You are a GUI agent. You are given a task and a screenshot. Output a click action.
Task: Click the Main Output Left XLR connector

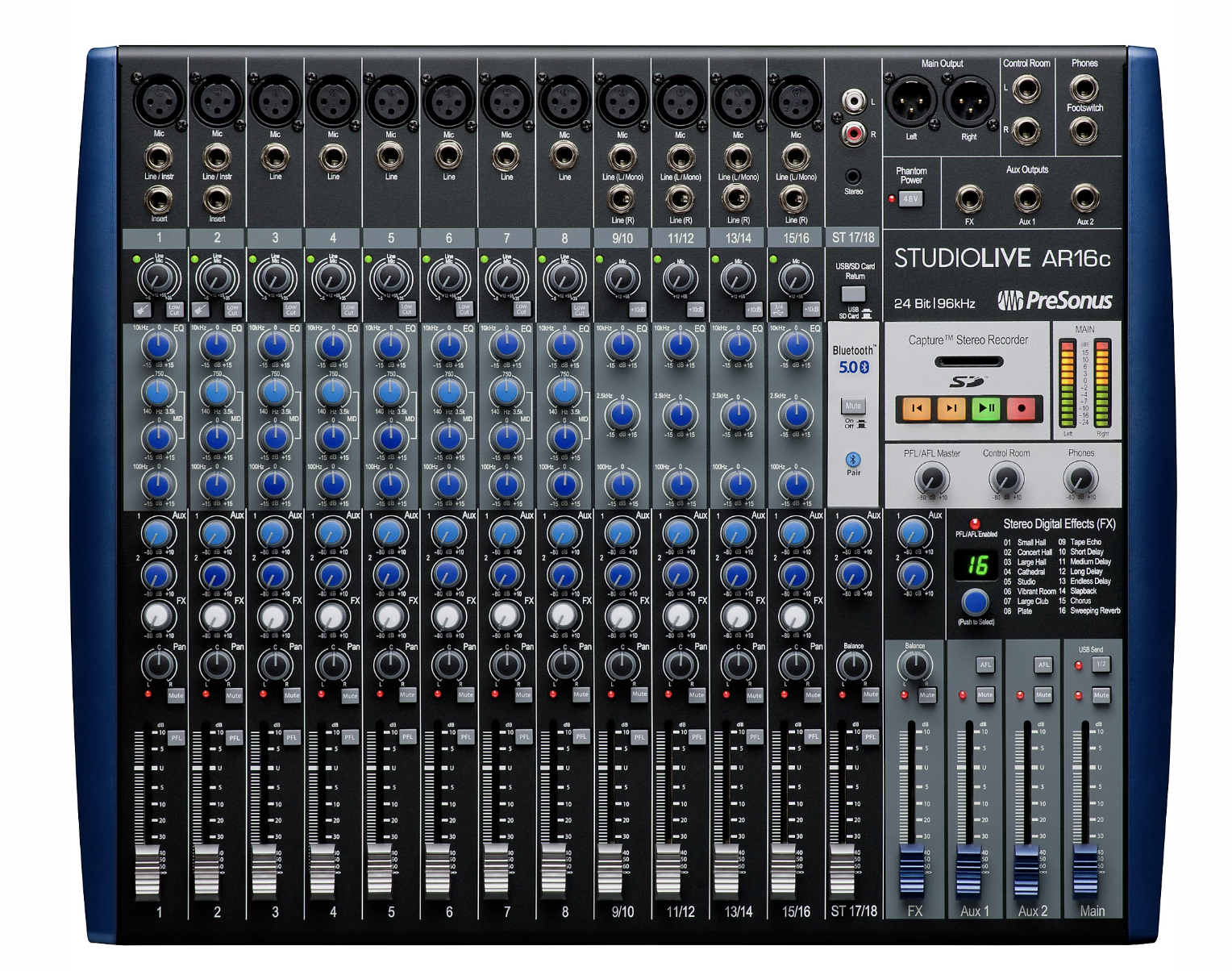coord(911,102)
